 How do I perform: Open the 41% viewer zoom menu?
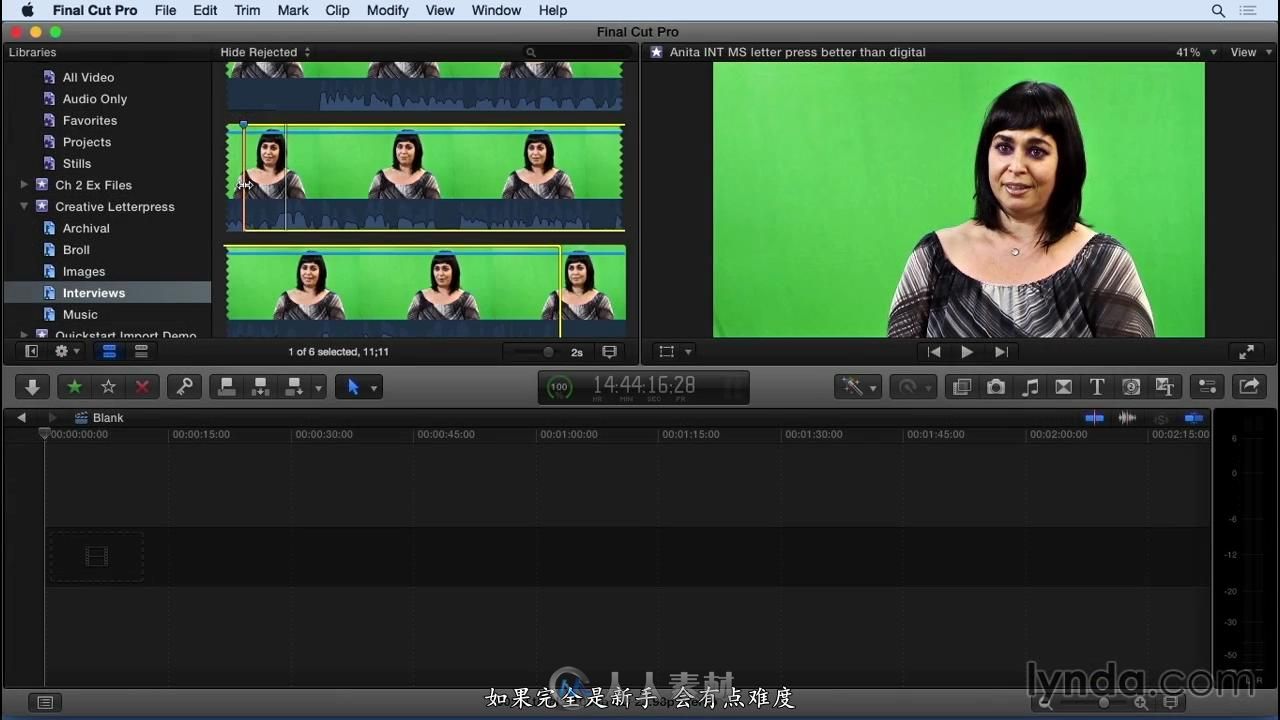tap(1196, 52)
